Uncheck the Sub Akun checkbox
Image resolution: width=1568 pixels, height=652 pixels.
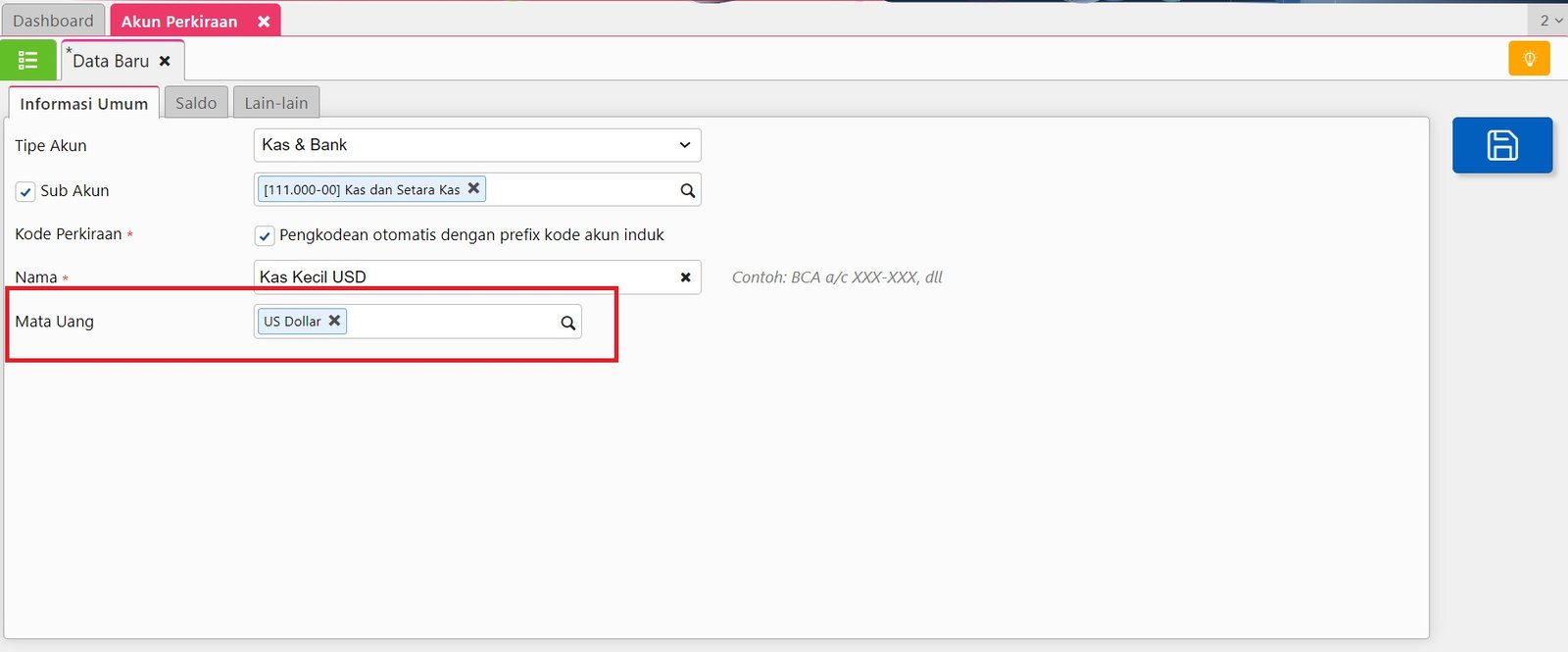(x=25, y=191)
